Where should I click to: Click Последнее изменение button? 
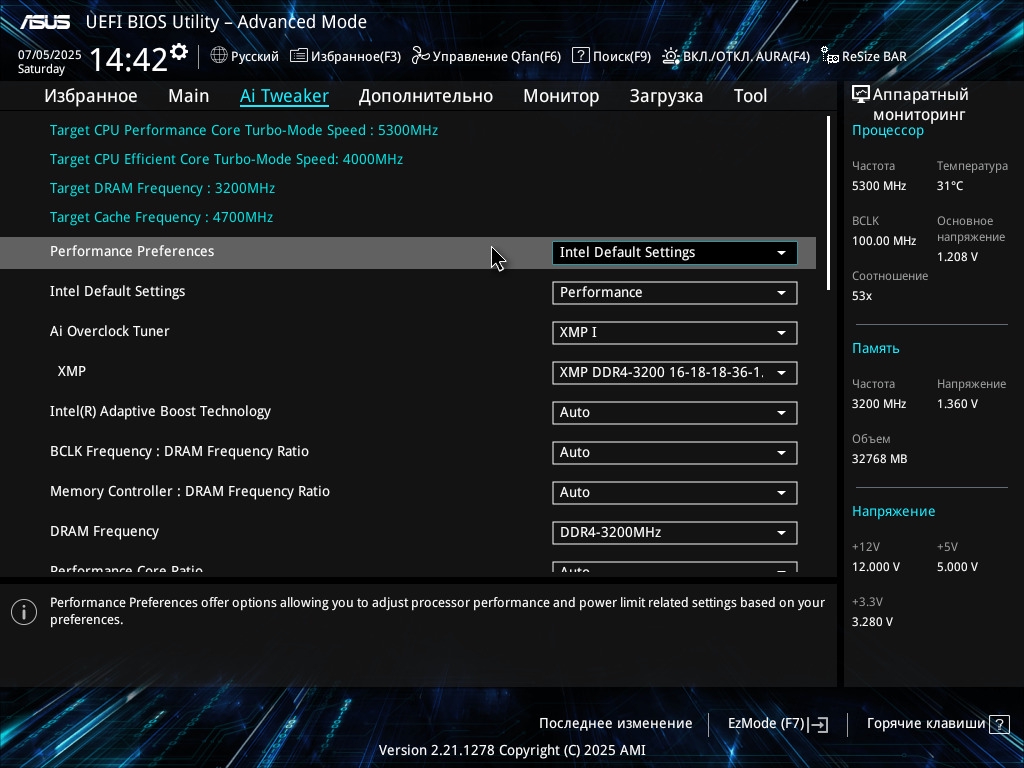point(615,724)
